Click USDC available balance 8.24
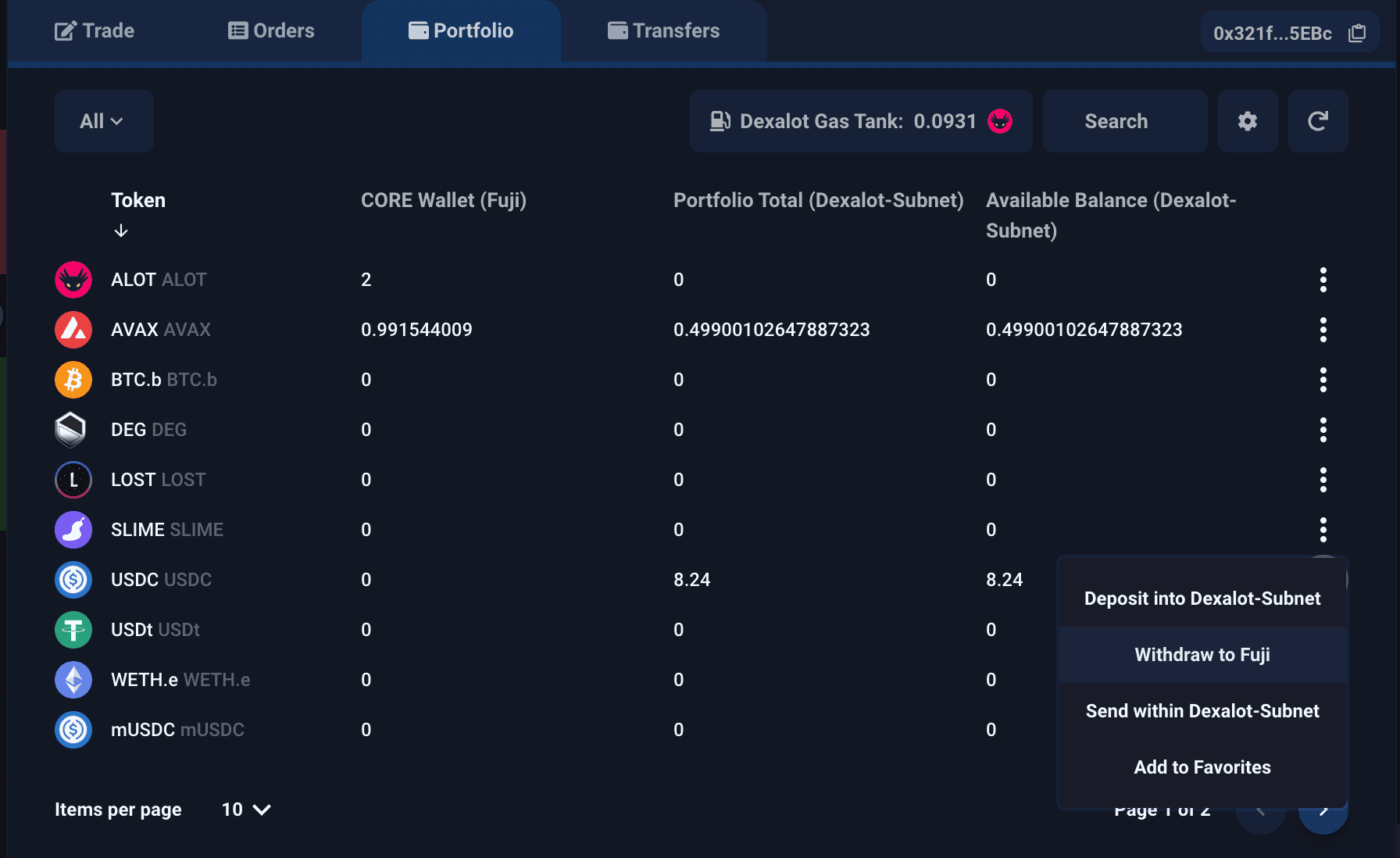Screen dimensions: 1400x858 [1004, 580]
